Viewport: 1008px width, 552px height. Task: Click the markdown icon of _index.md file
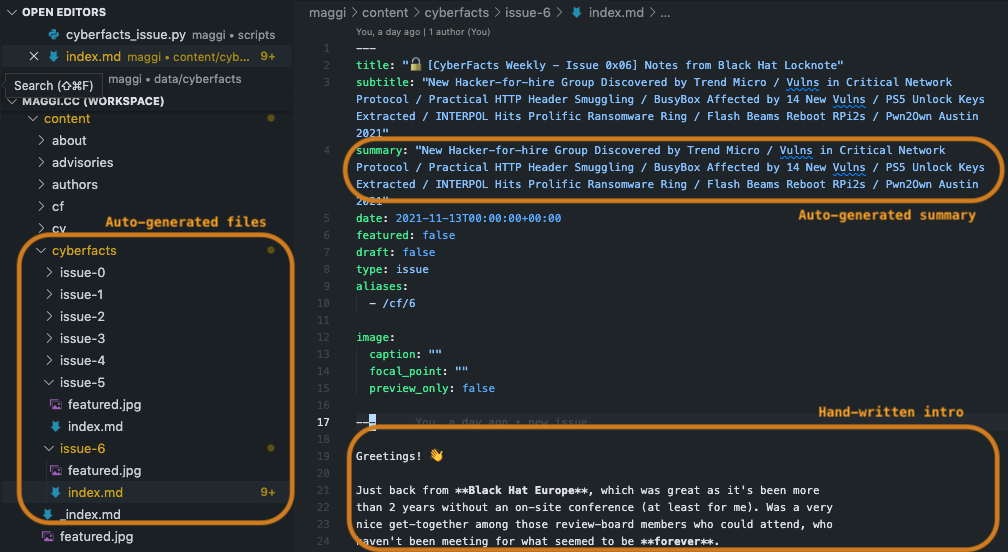[x=47, y=515]
